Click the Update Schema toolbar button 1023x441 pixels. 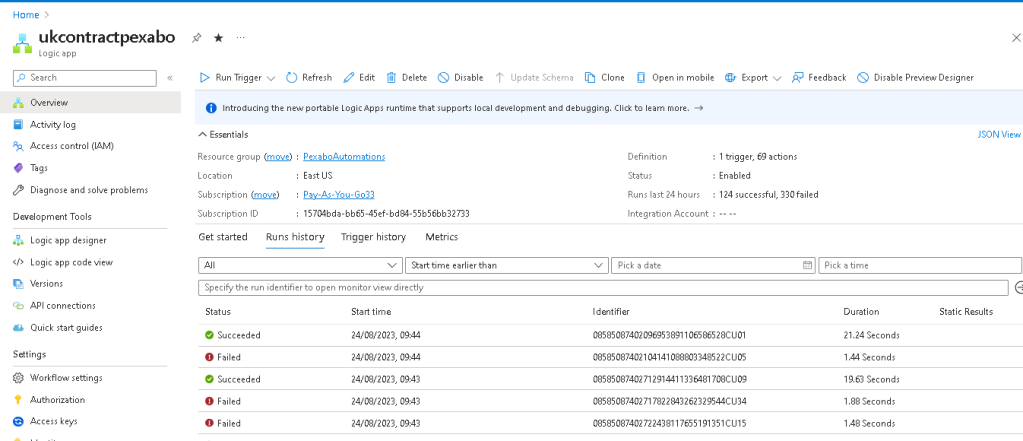tap(534, 78)
